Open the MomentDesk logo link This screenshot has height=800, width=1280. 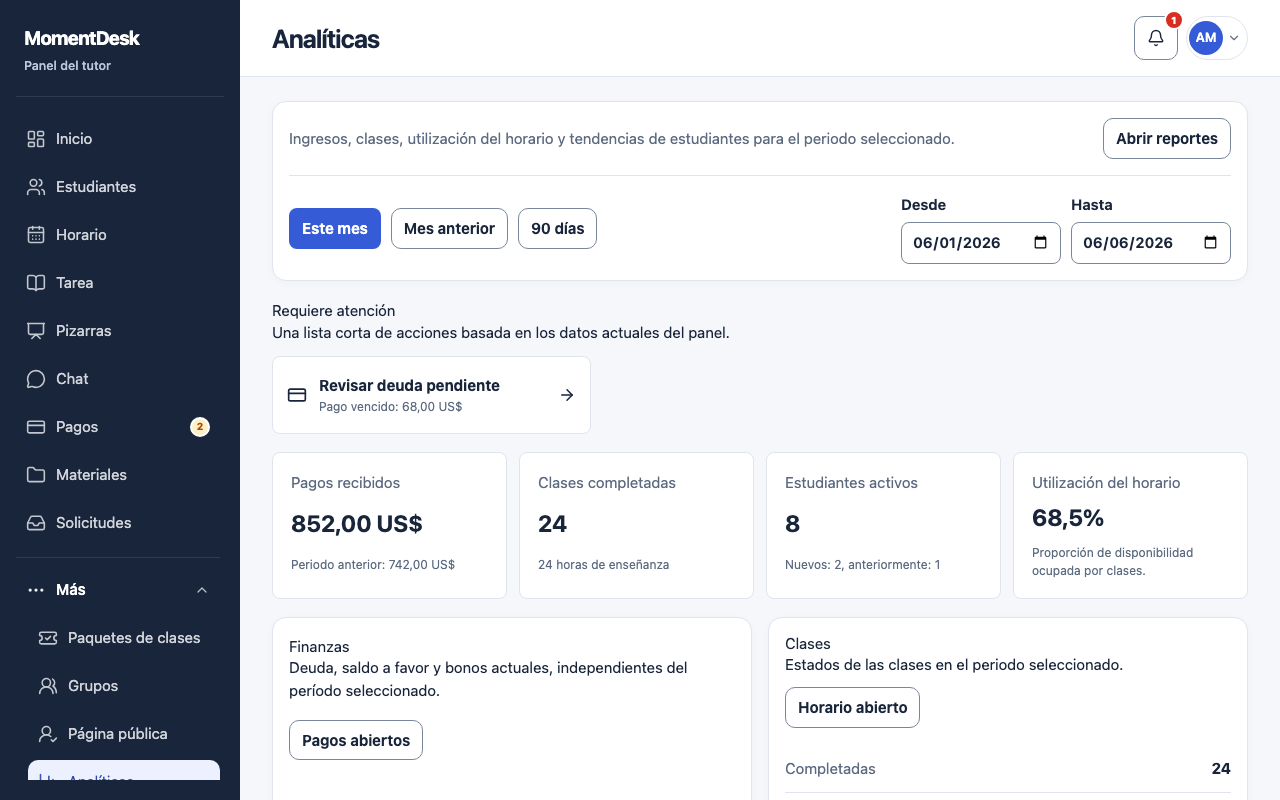[82, 38]
